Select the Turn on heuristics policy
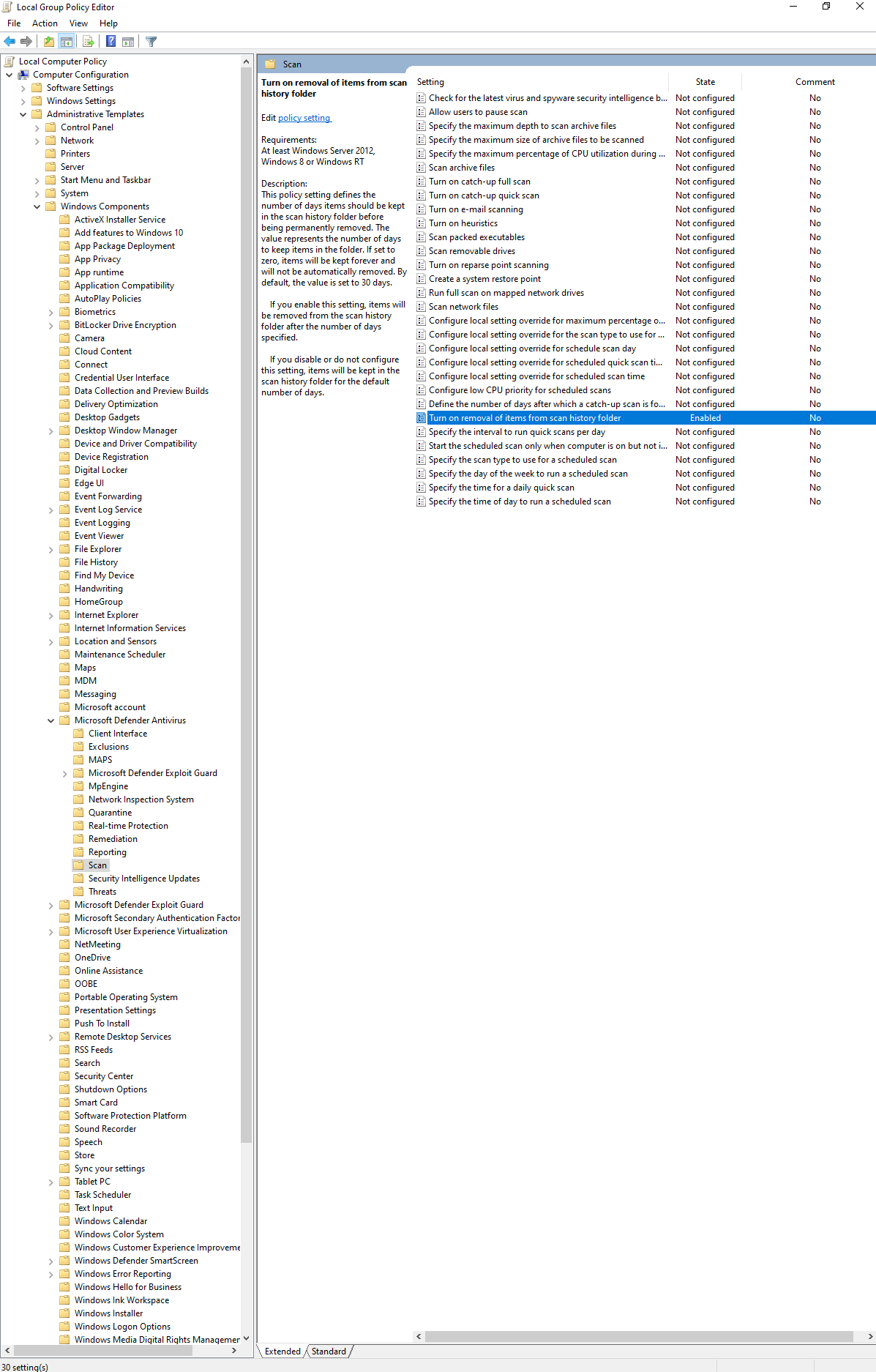The image size is (876, 1372). (463, 223)
